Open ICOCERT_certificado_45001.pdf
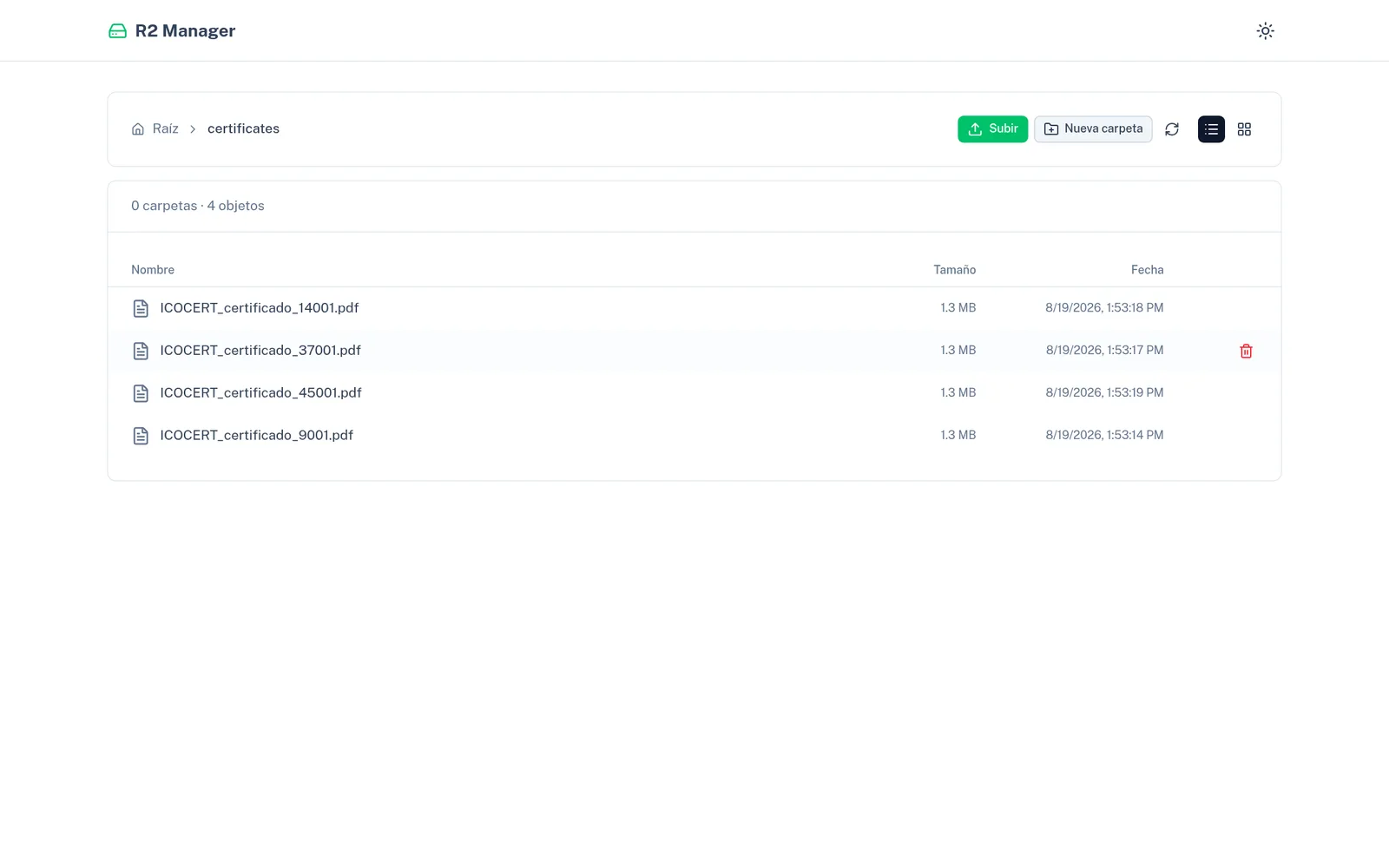 coord(260,393)
